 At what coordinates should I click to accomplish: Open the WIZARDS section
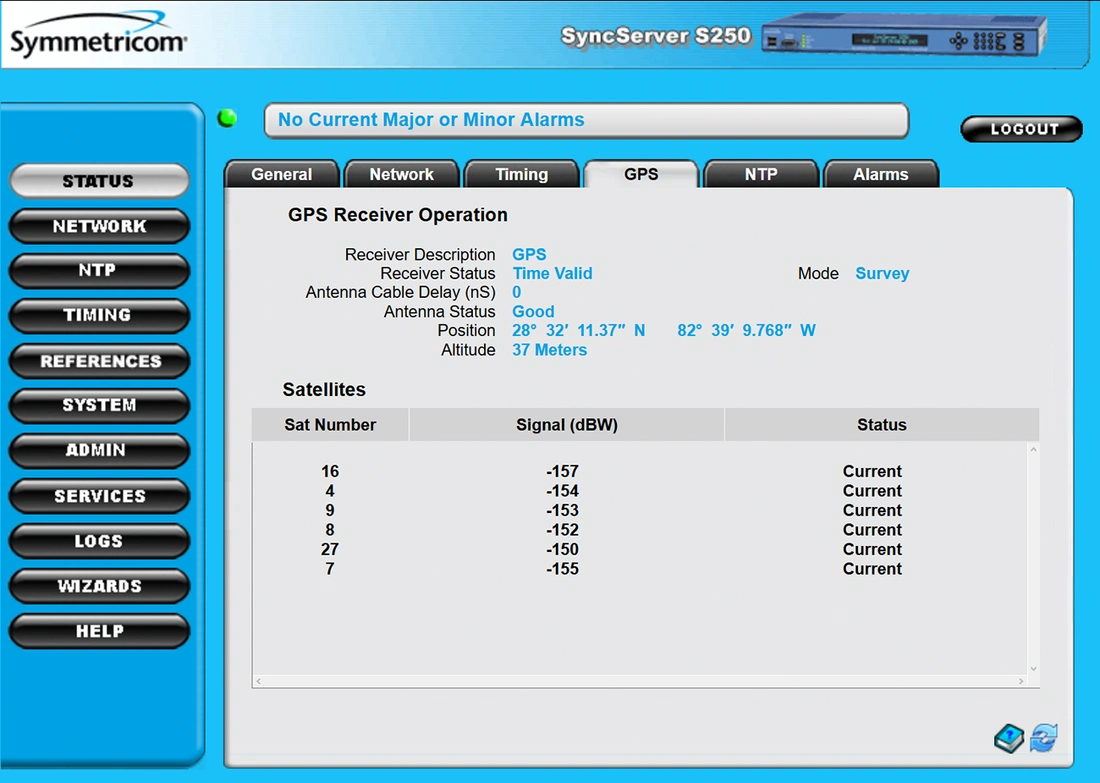[99, 586]
